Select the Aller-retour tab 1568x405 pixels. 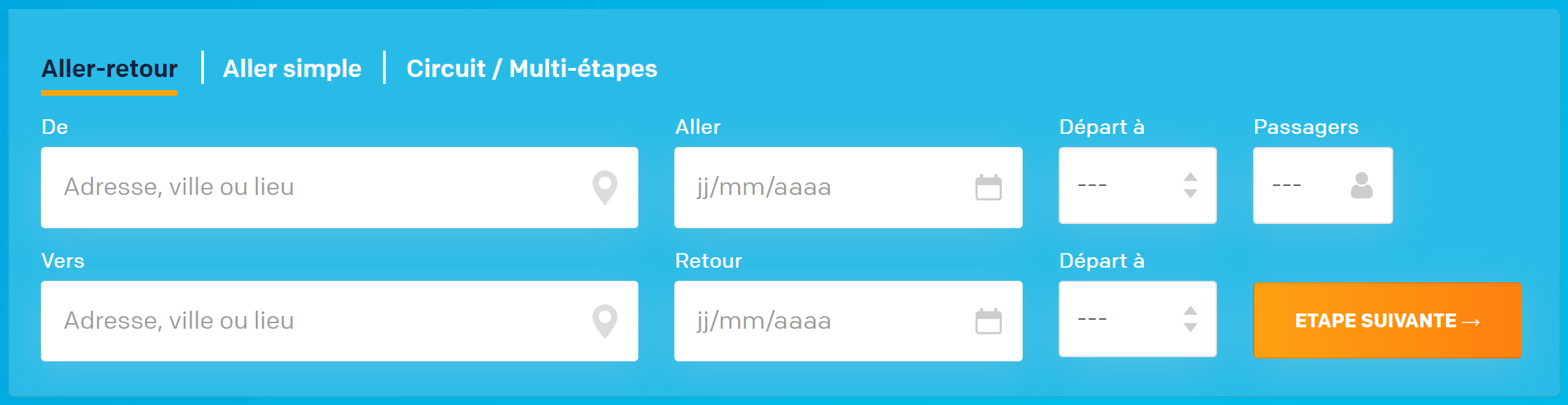coord(110,69)
